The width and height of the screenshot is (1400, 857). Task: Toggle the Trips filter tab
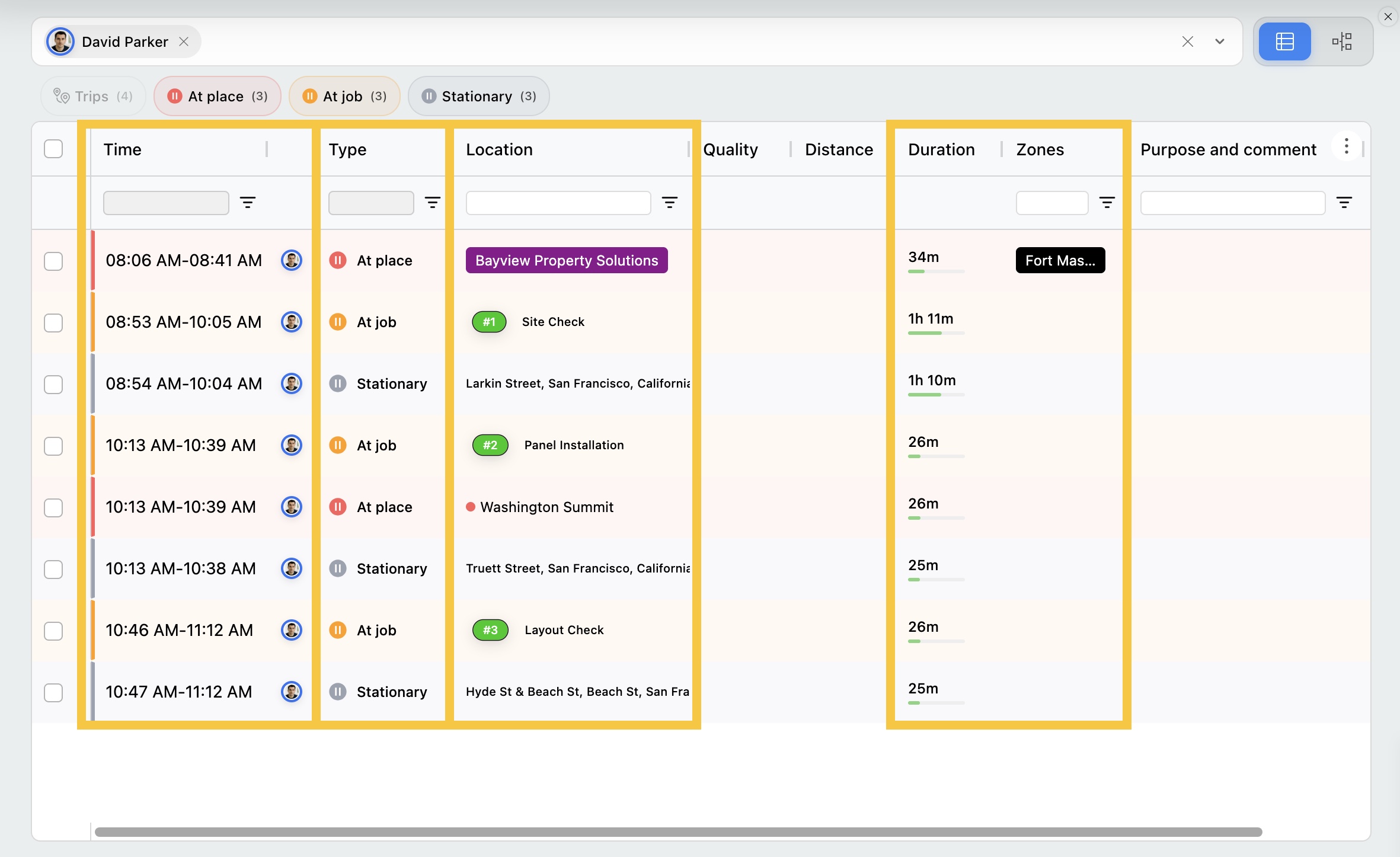93,96
